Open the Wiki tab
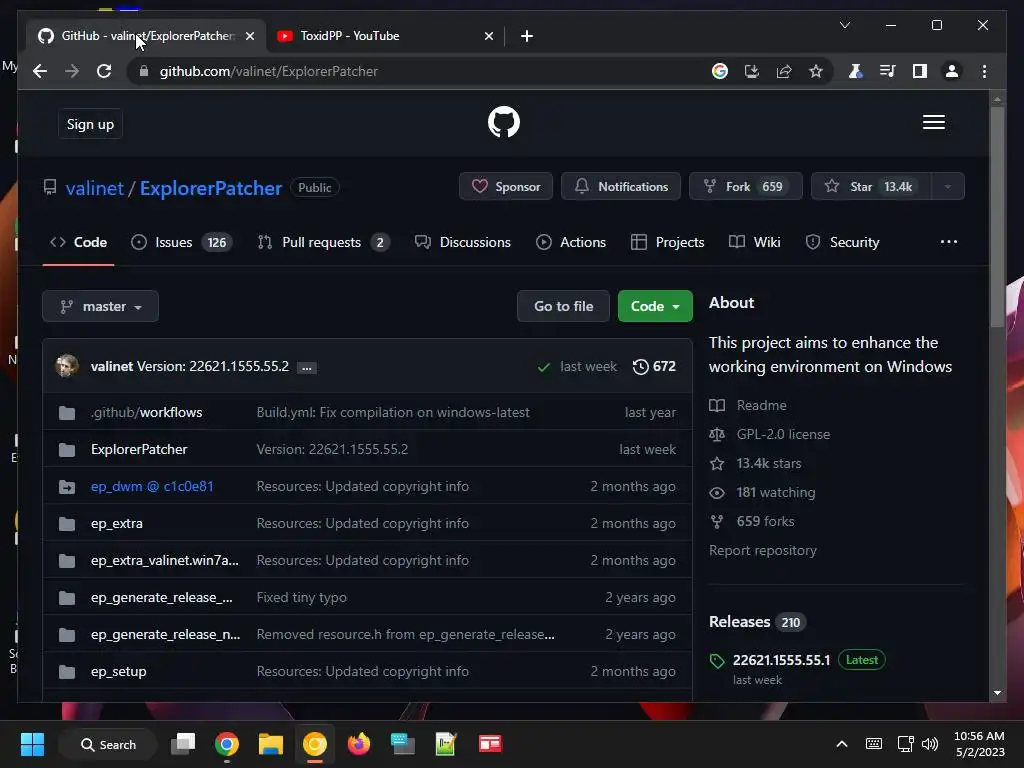 pos(754,242)
